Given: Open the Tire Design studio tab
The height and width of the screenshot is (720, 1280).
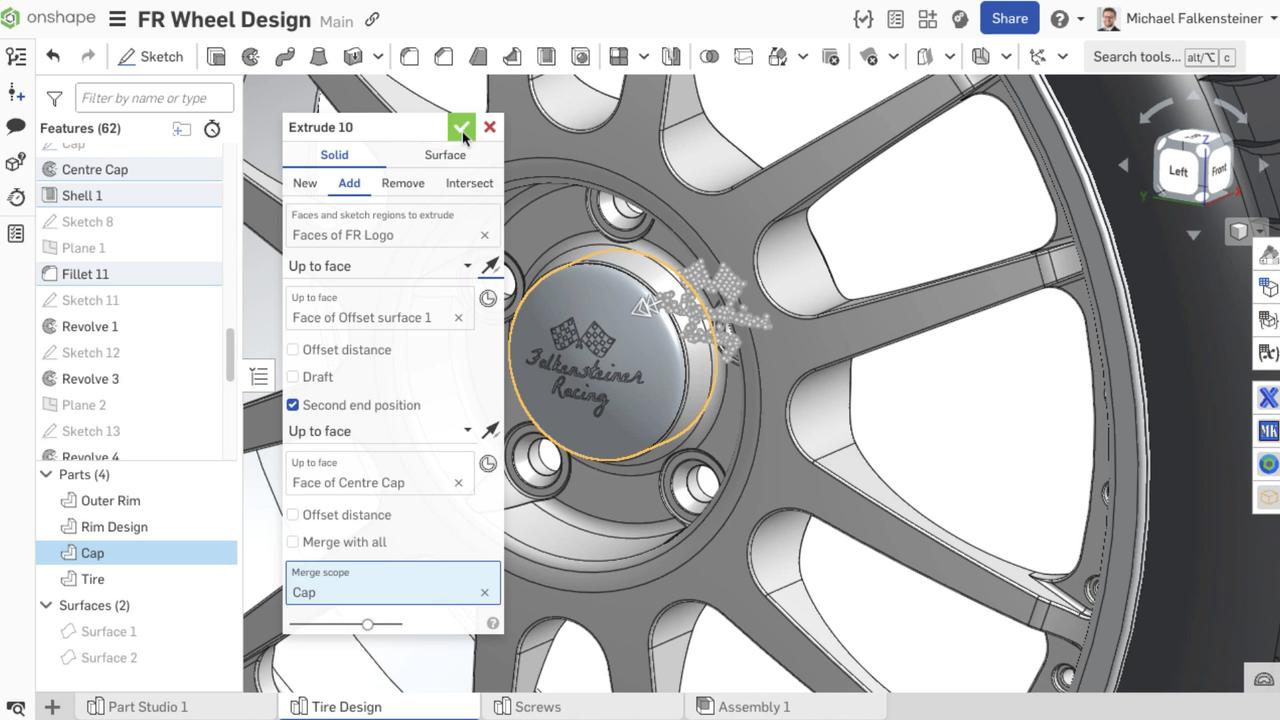Looking at the screenshot, I should [346, 707].
